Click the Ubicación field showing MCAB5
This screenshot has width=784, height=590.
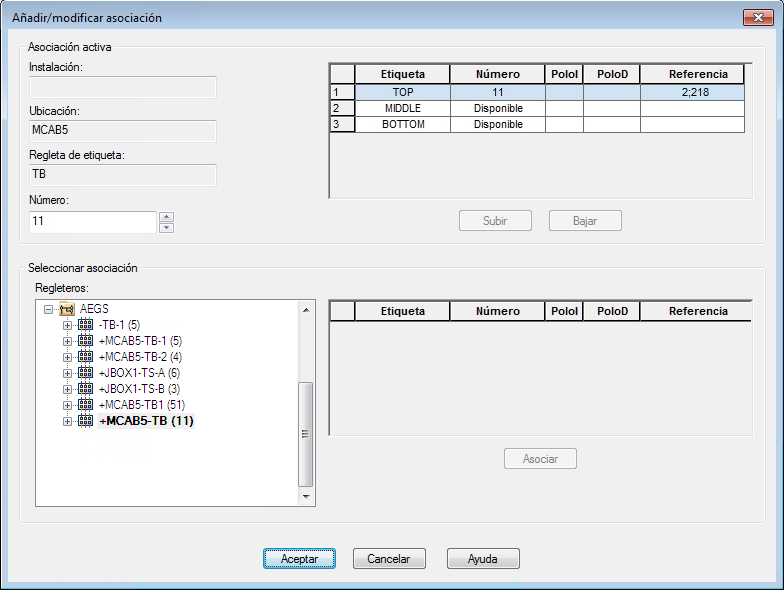pos(123,131)
